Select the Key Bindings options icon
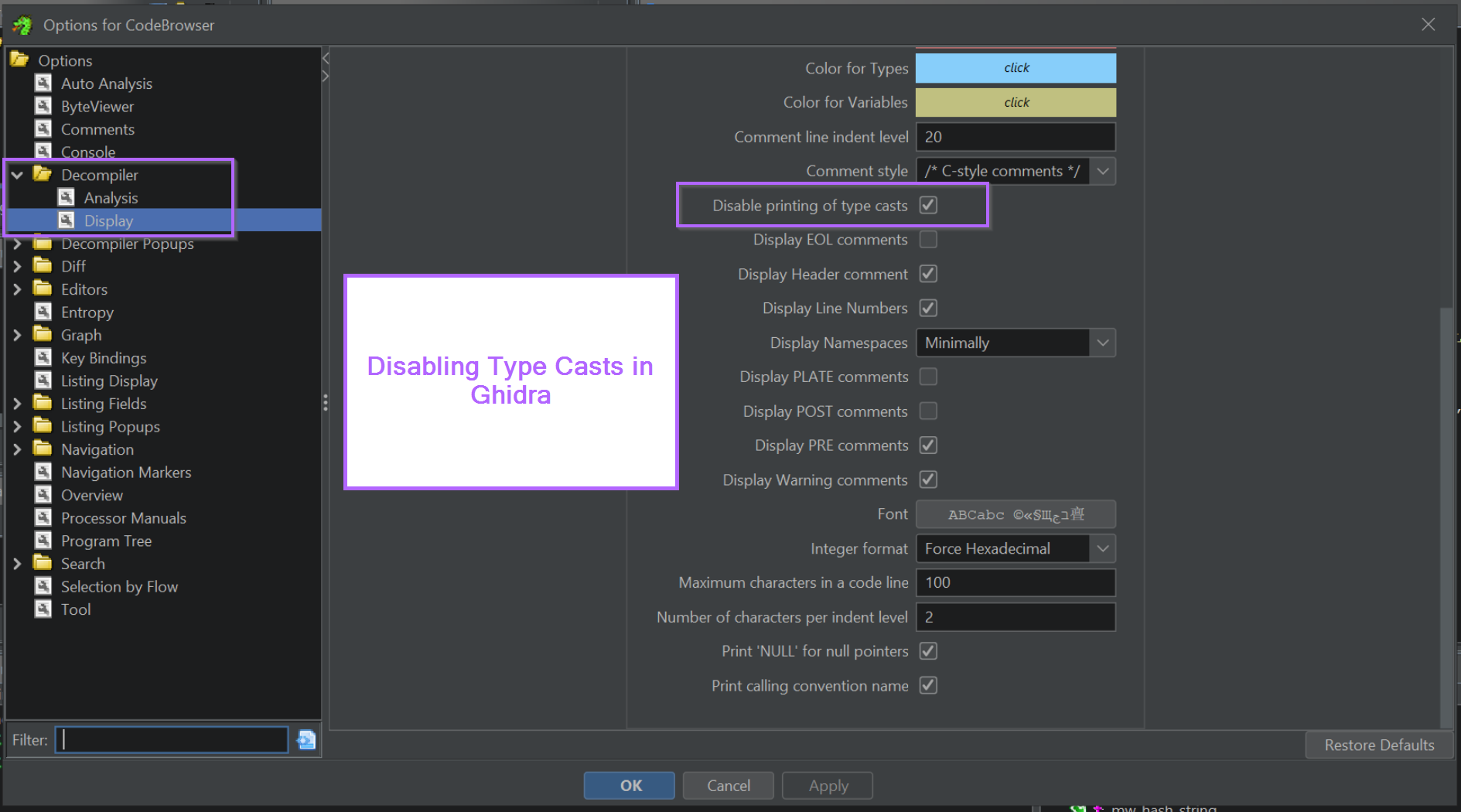Image resolution: width=1461 pixels, height=812 pixels. click(43, 357)
